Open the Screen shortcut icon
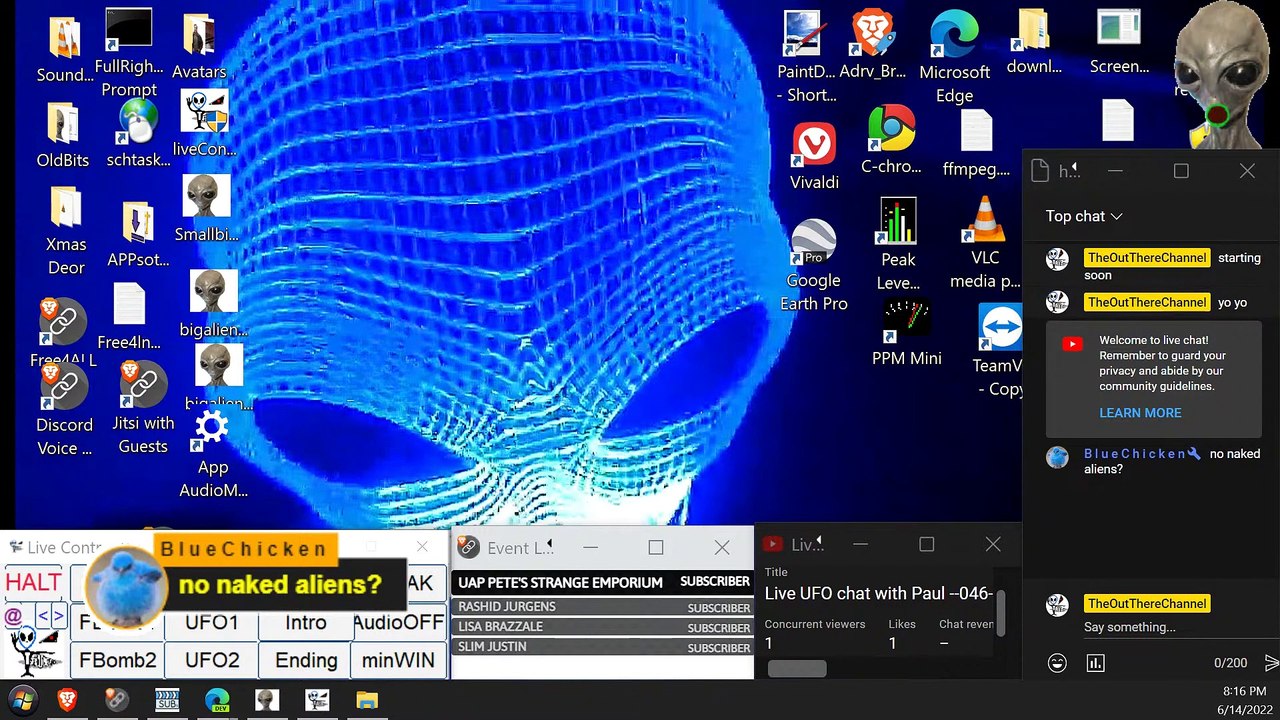 1119,43
